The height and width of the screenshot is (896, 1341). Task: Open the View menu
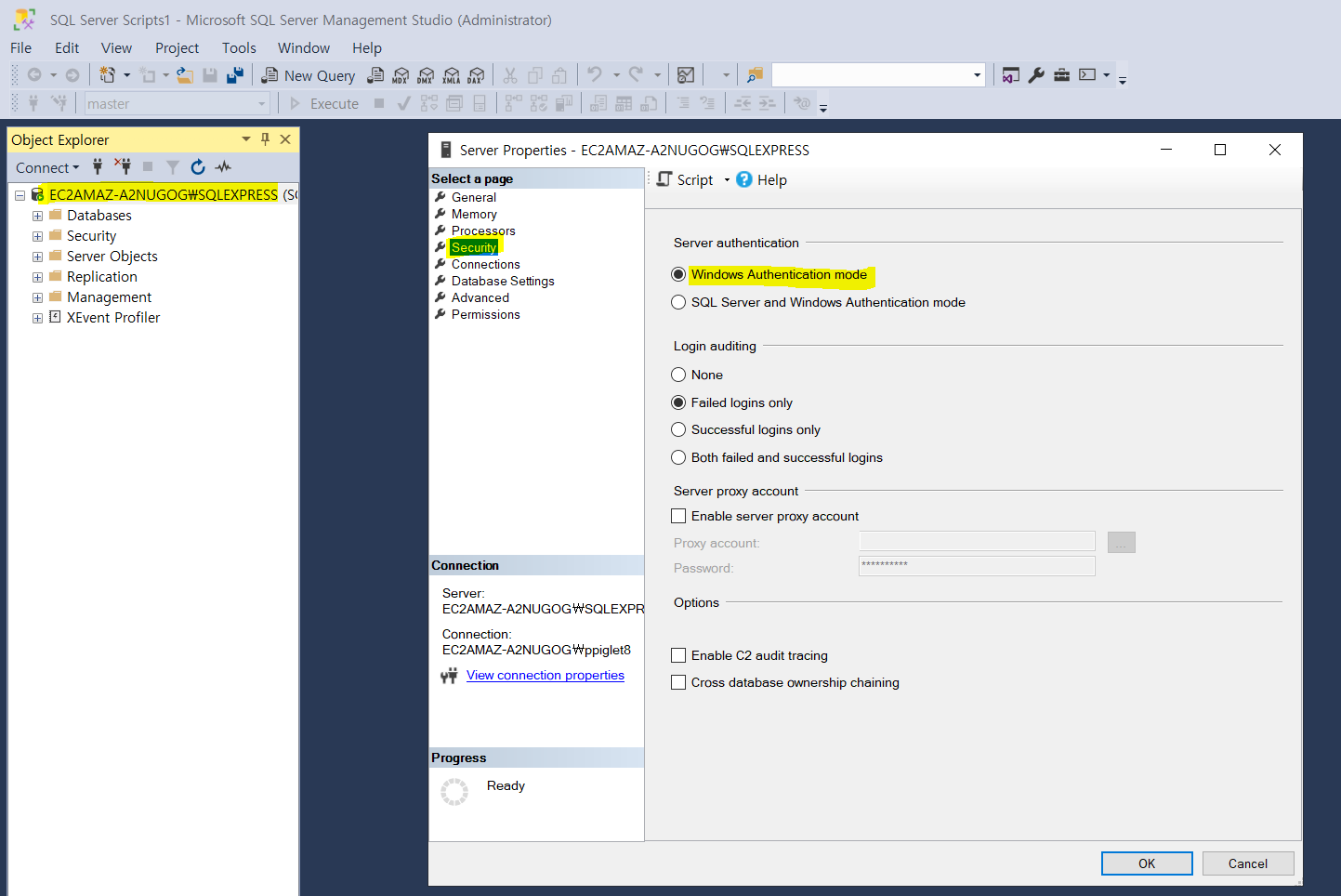click(x=116, y=47)
